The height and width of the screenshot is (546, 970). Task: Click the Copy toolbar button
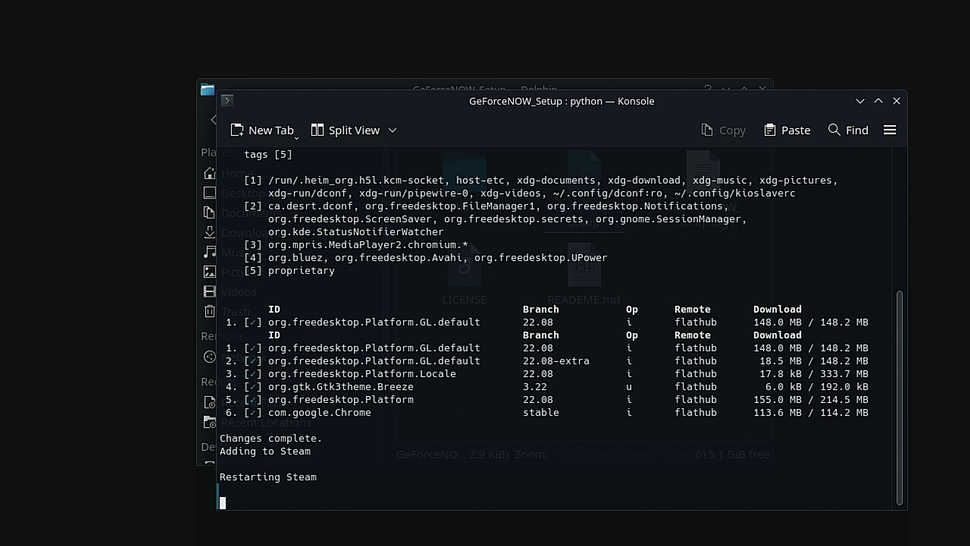(x=723, y=130)
